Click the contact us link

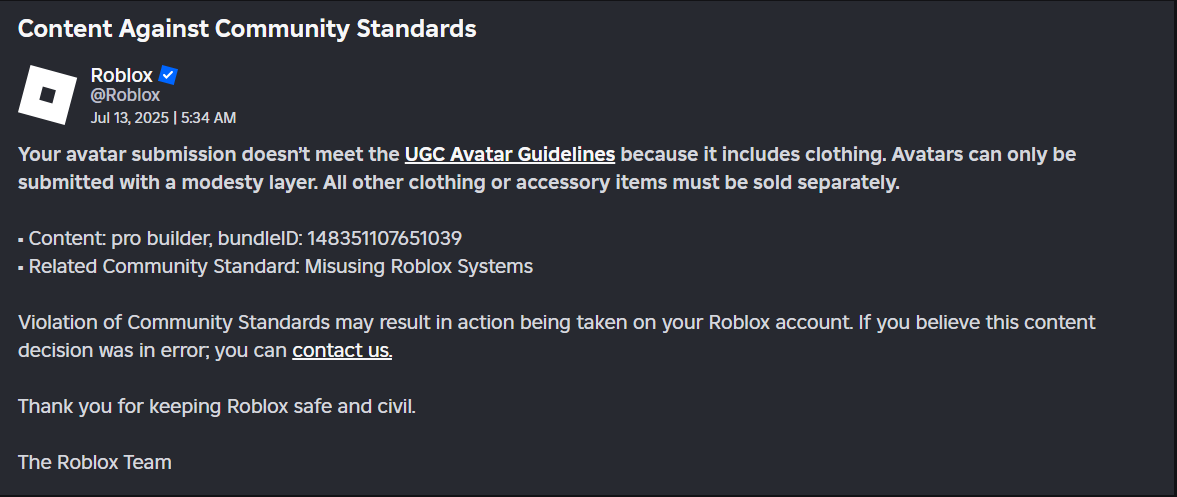341,351
